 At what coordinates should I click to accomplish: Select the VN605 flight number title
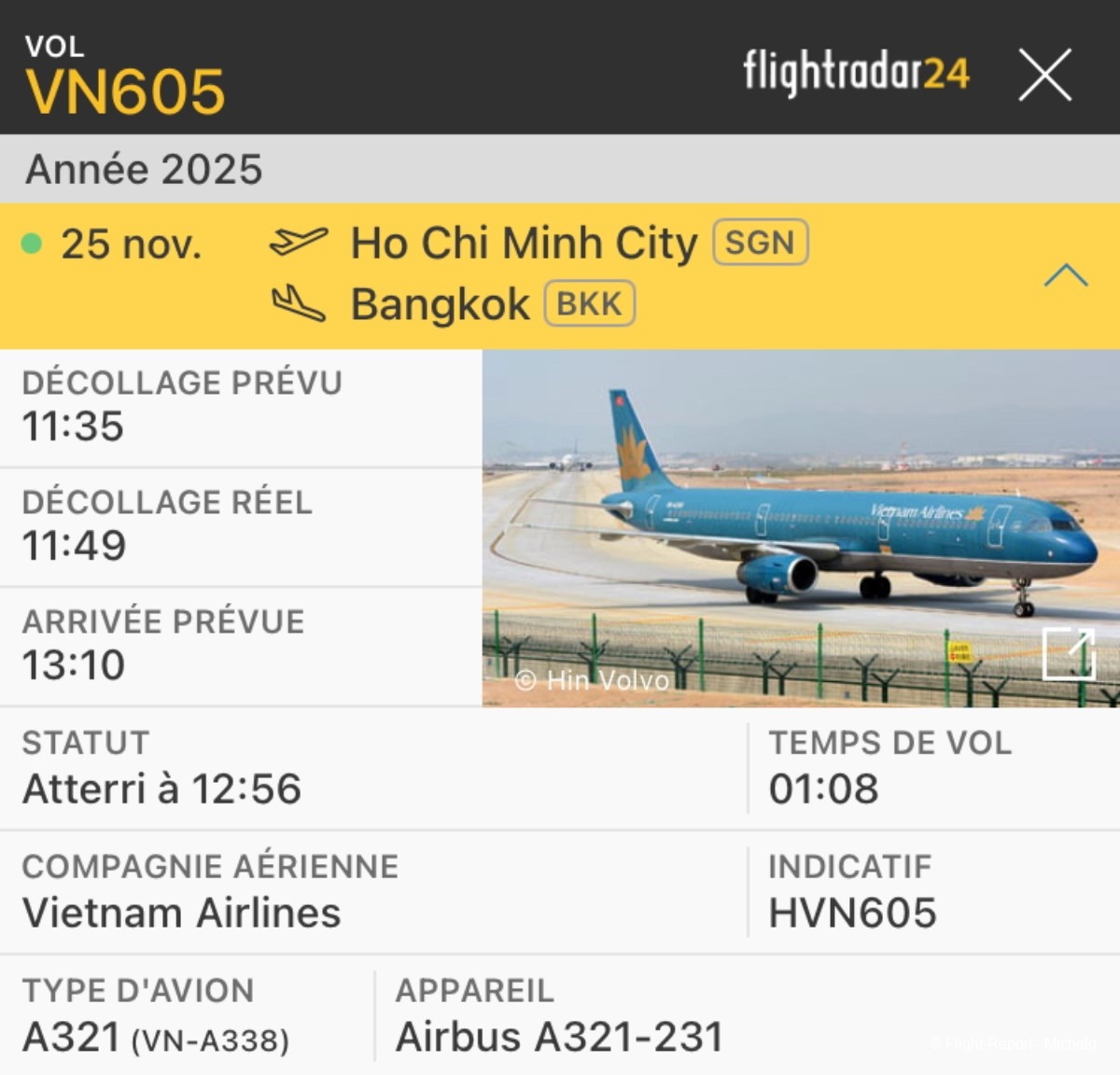click(125, 91)
